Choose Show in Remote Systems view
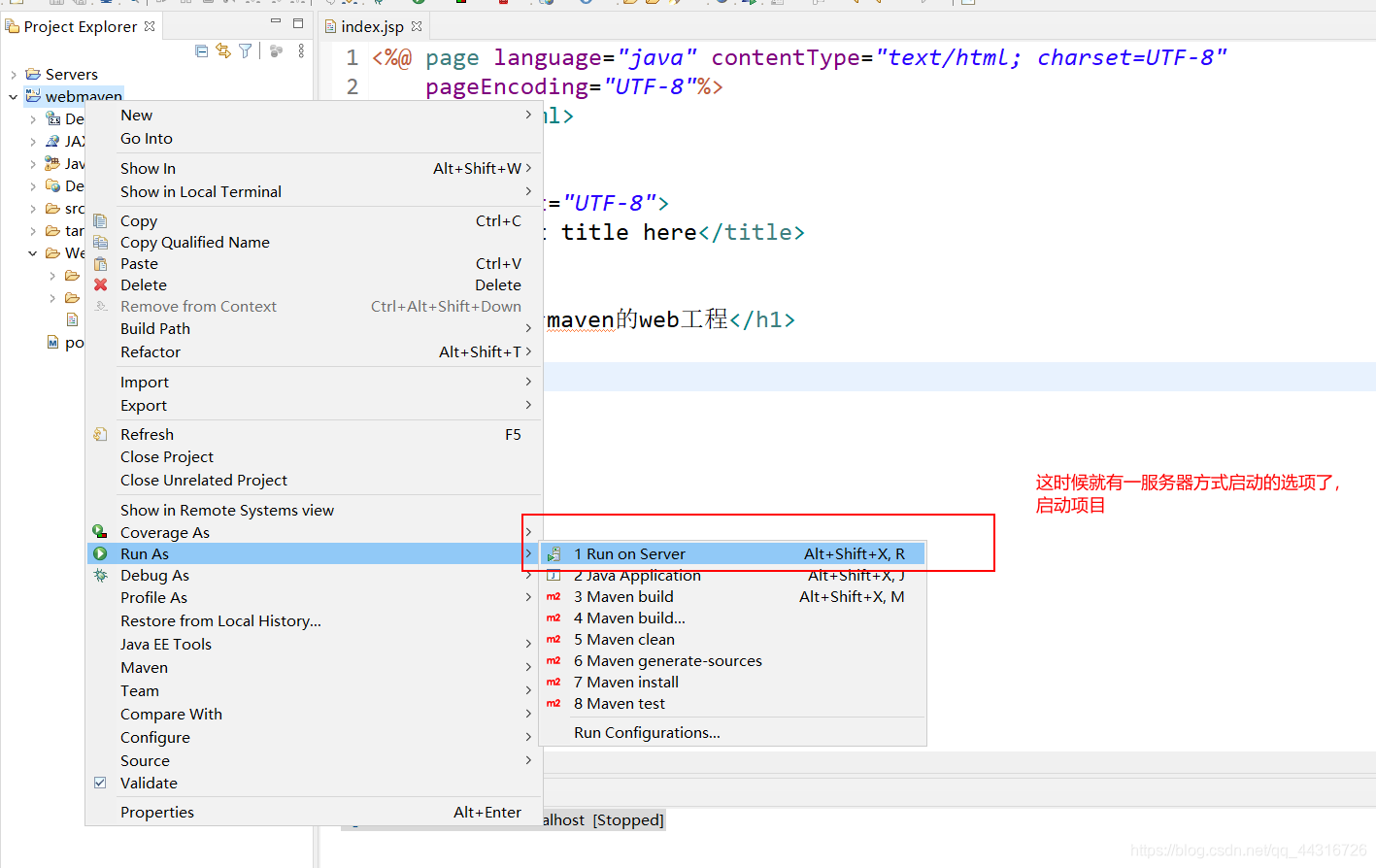This screenshot has width=1376, height=868. [x=314, y=510]
